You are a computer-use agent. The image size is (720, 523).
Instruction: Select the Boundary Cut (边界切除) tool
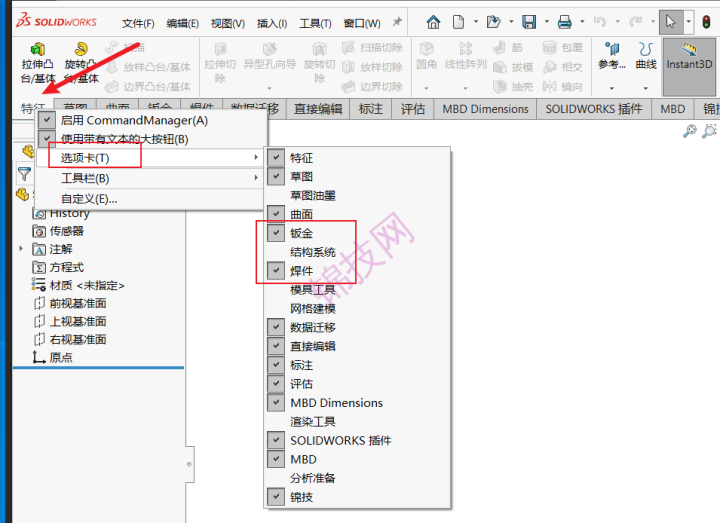point(372,86)
